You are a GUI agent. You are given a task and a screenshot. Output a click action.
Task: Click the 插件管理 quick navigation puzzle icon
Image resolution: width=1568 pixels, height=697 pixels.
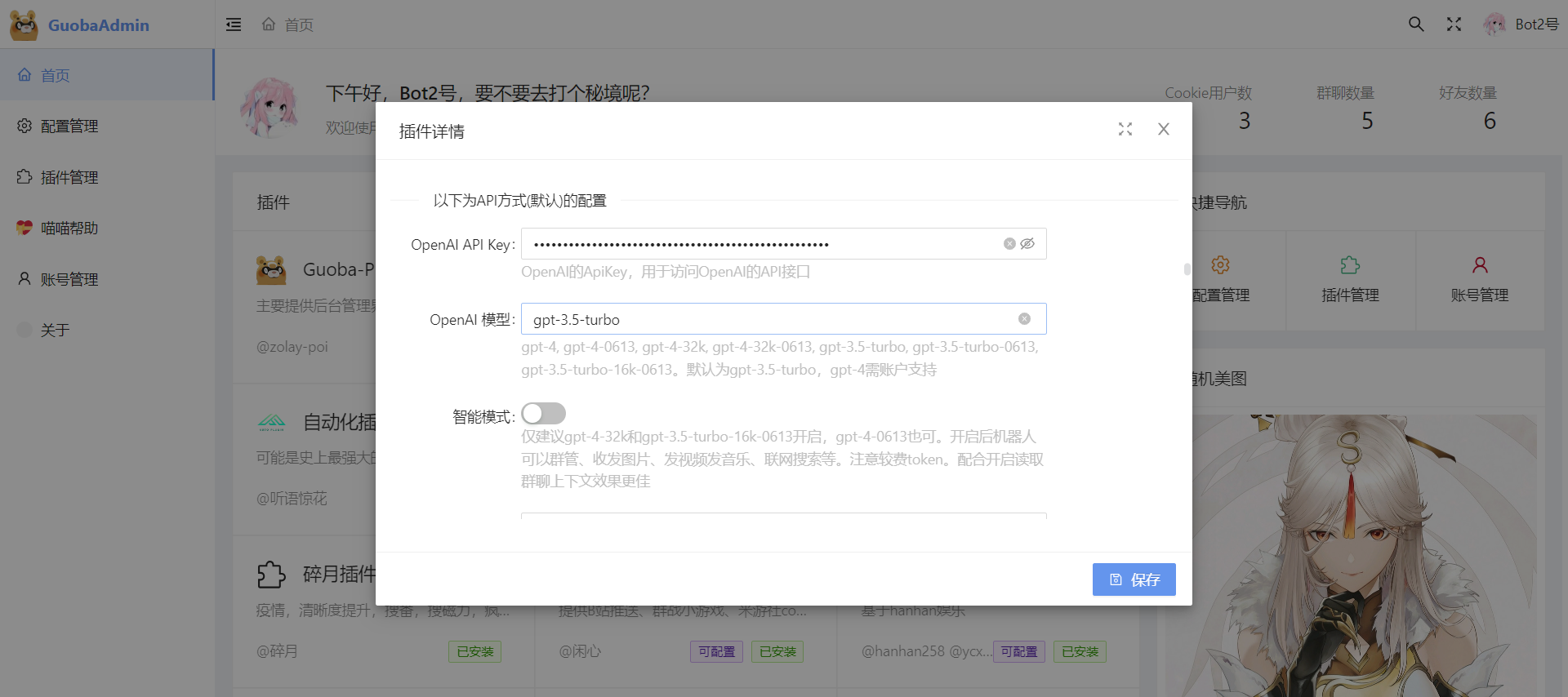coord(1350,266)
